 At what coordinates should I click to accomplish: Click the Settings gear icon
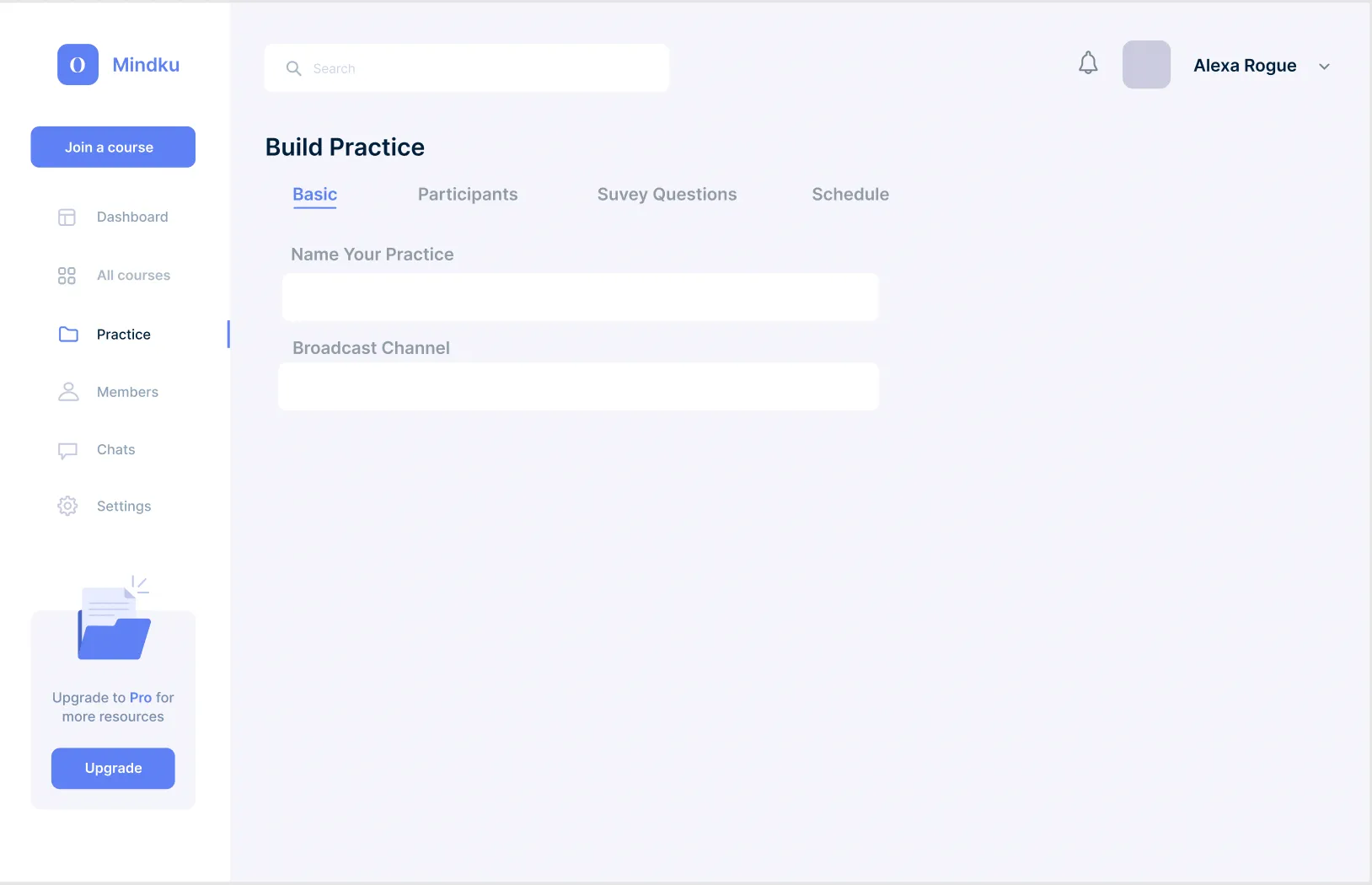click(67, 506)
